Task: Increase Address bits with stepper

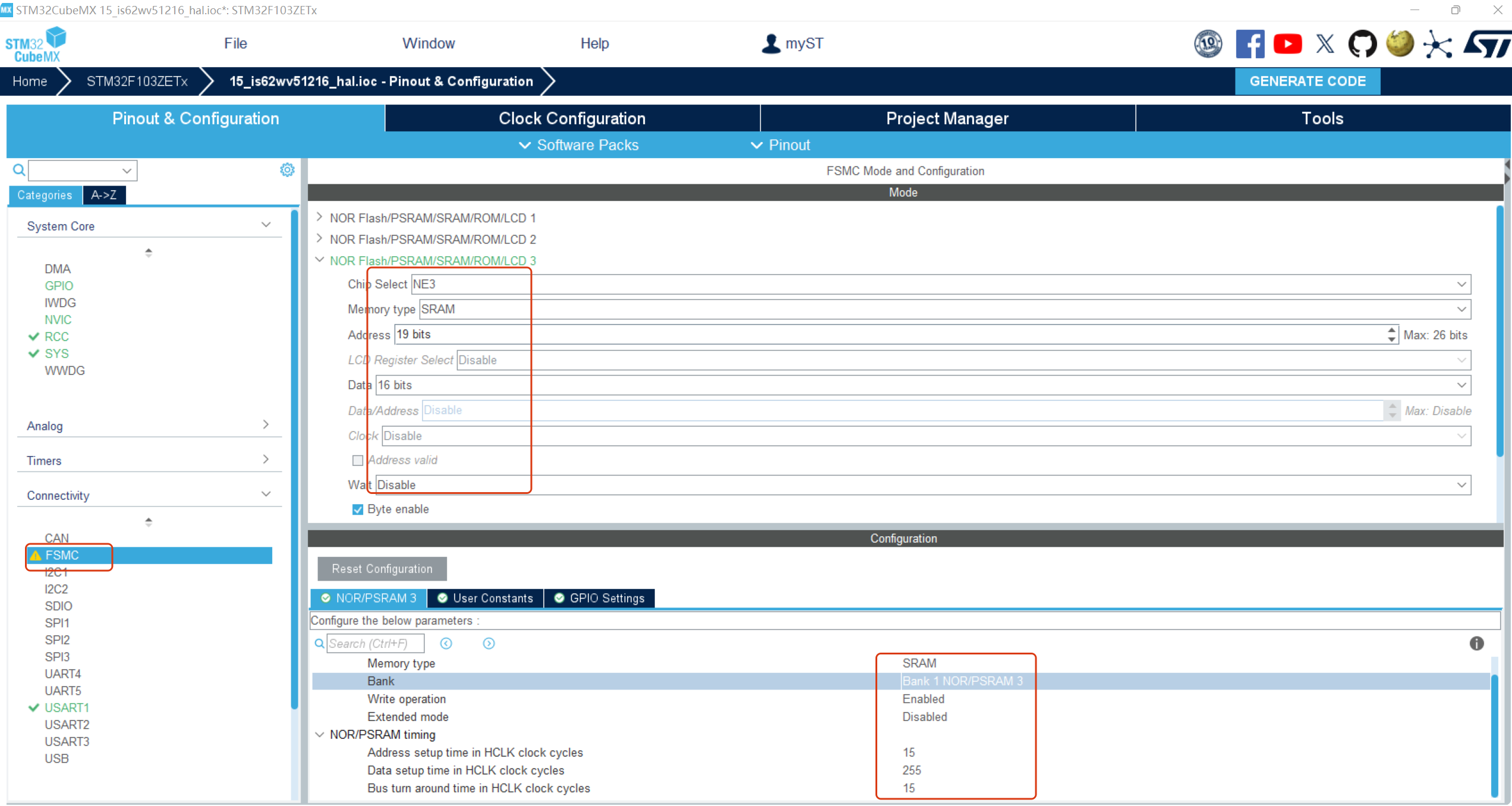Action: [x=1392, y=330]
